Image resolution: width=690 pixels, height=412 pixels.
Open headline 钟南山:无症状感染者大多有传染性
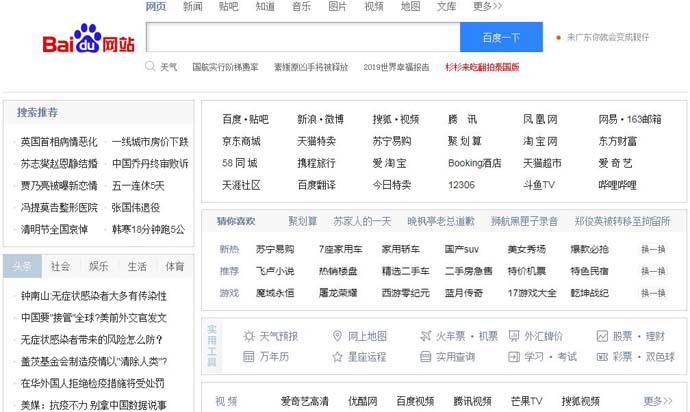coord(94,296)
